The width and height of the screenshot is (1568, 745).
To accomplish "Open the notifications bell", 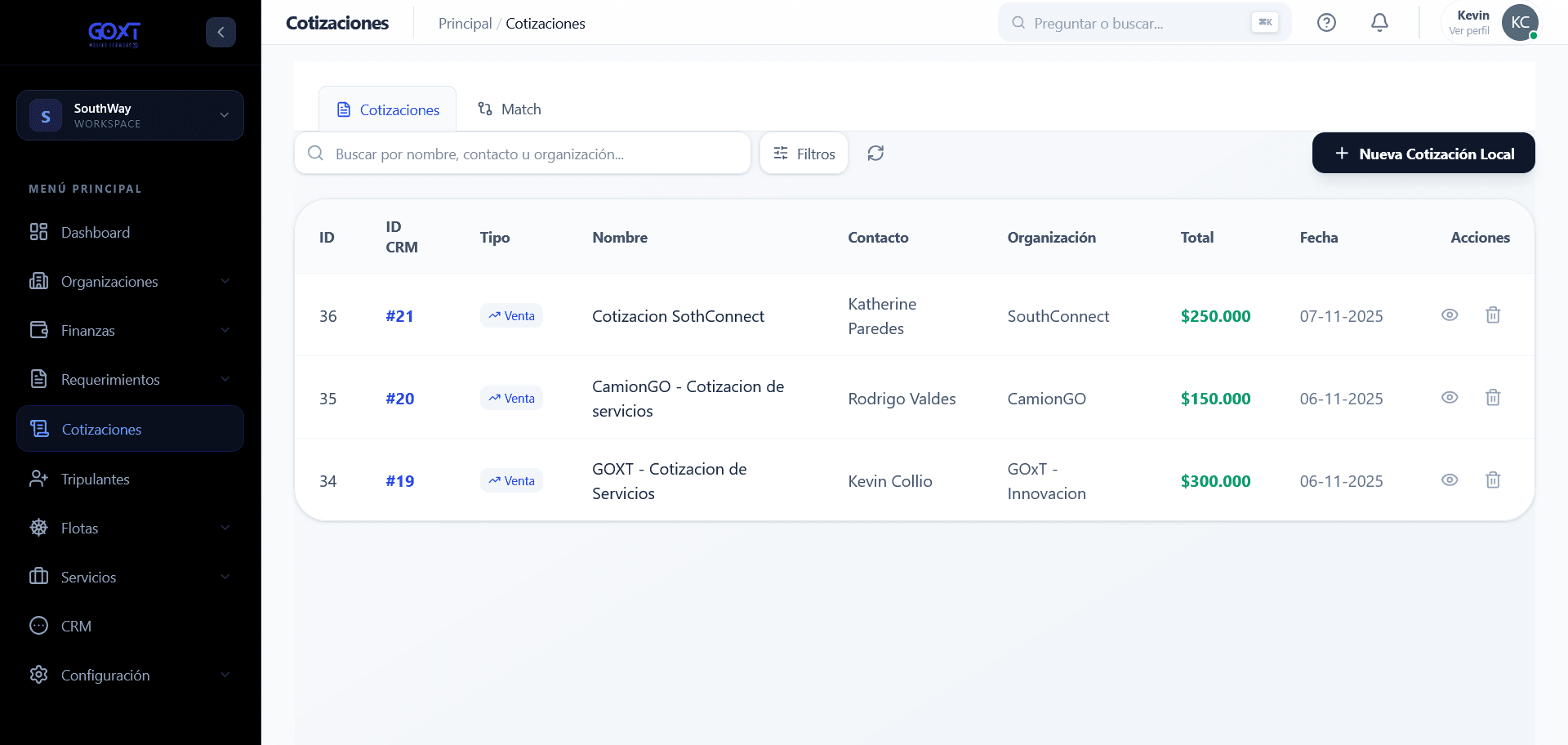I will tap(1379, 23).
